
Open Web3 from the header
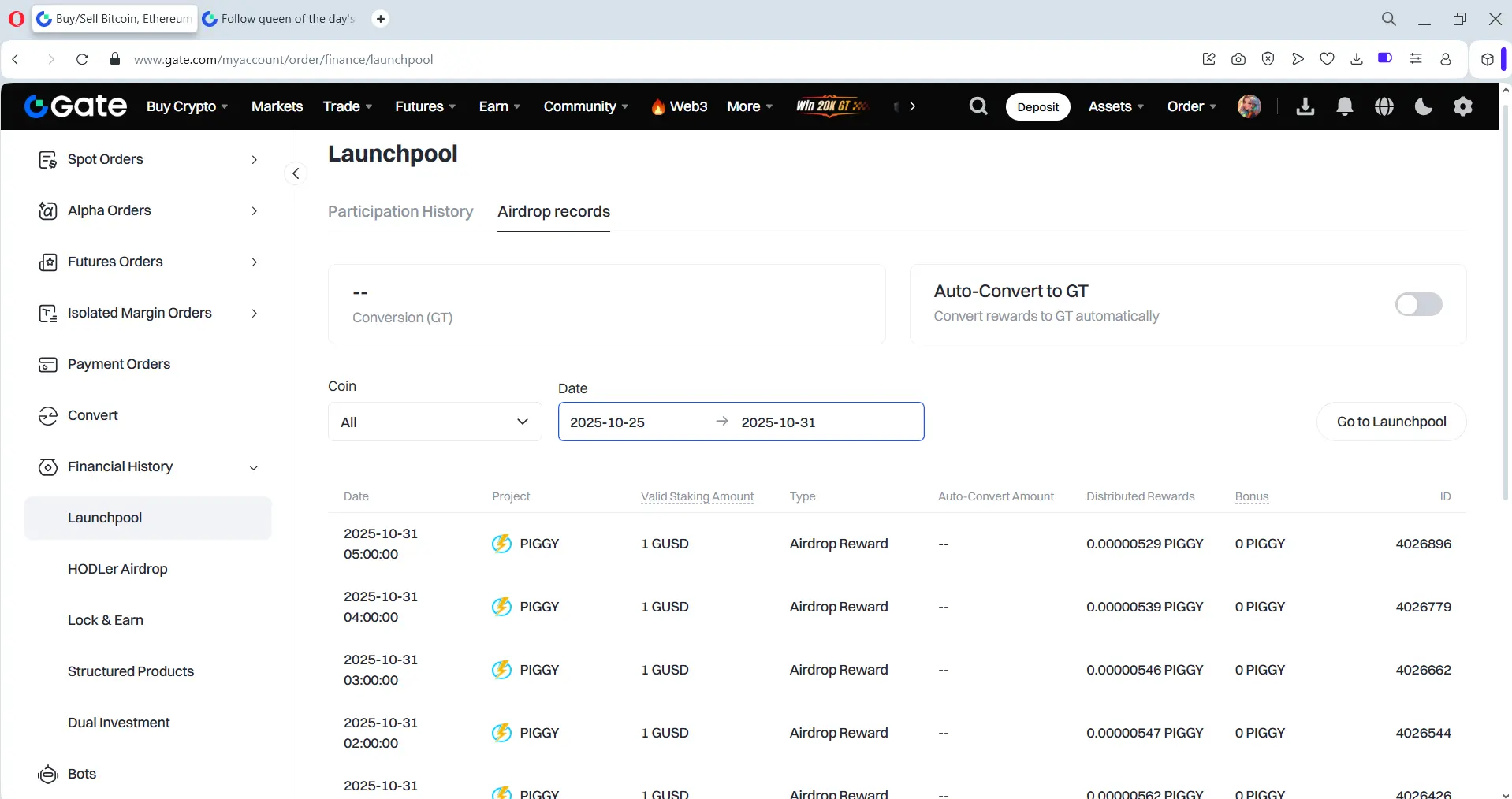click(x=680, y=106)
